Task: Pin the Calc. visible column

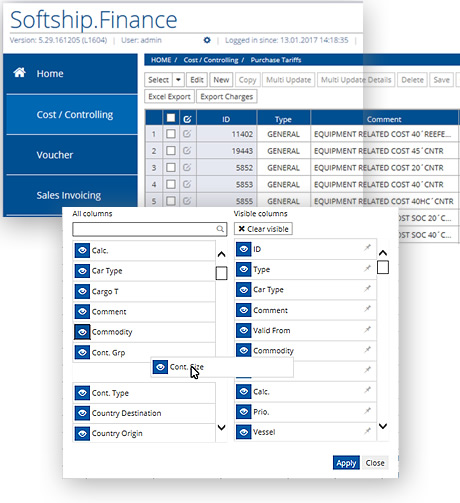Action: [367, 390]
